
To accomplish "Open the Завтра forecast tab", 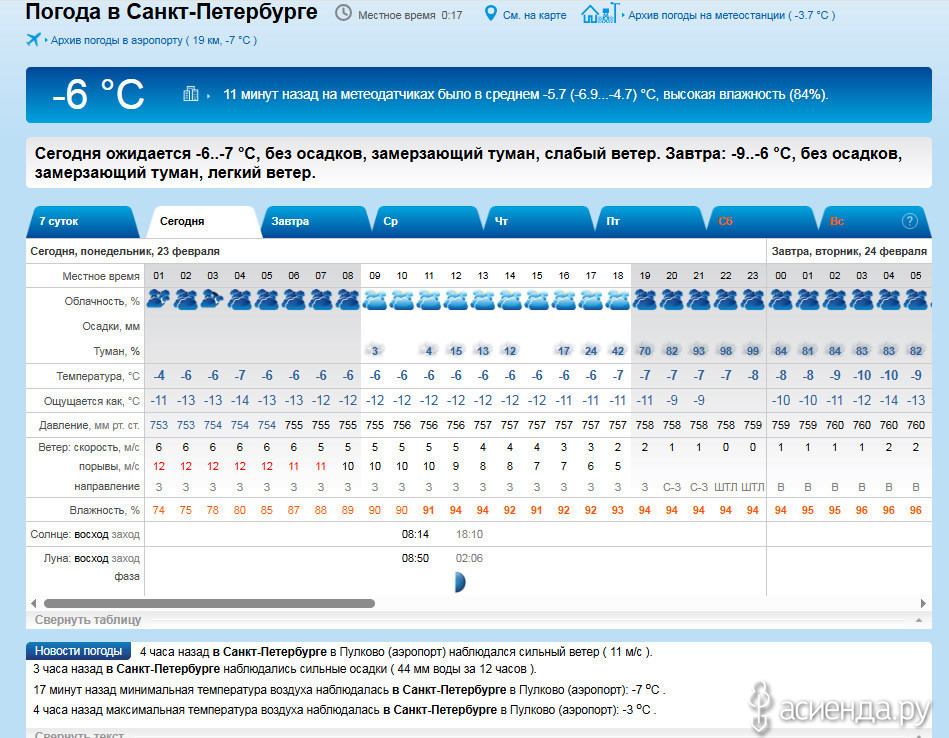I will click(x=291, y=221).
